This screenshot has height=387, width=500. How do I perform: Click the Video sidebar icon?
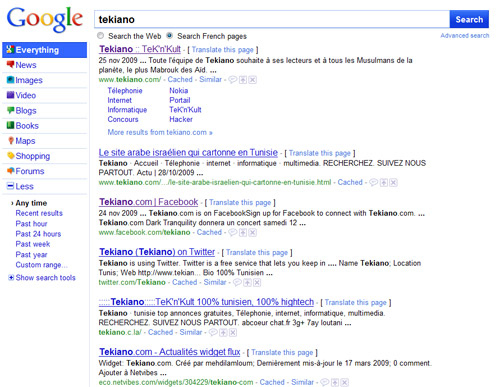[x=10, y=95]
